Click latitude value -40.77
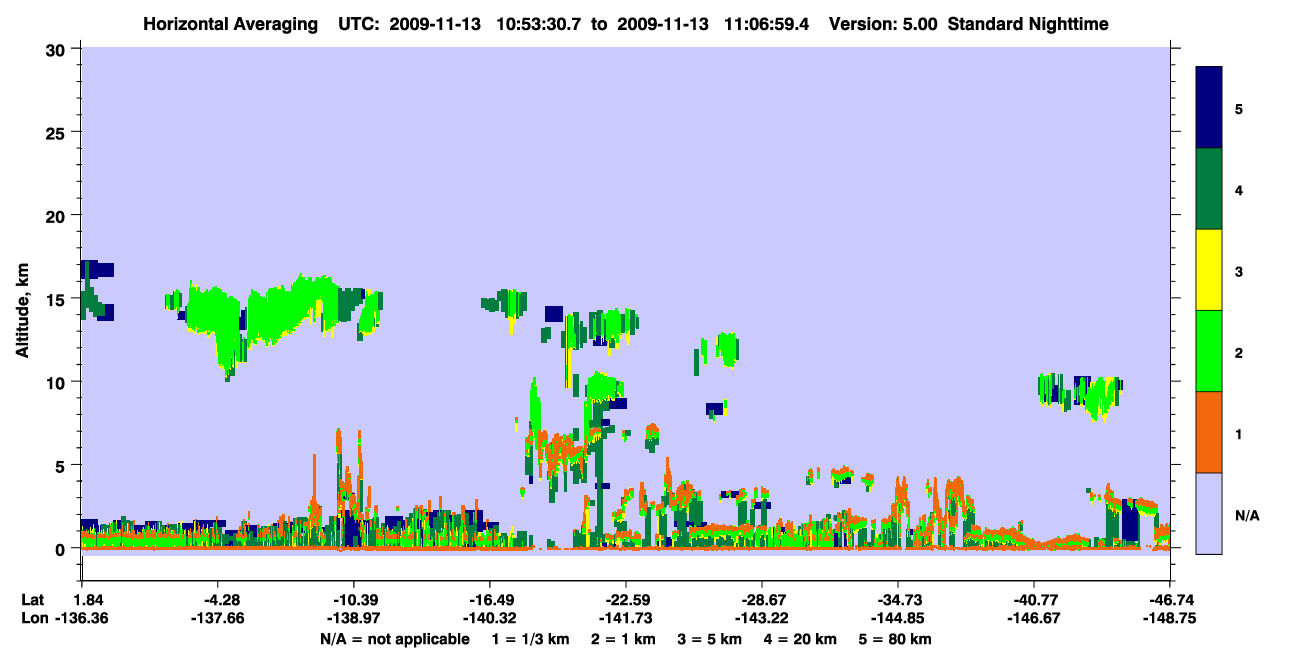Screen dimensions: 1300x667 [x=1034, y=600]
